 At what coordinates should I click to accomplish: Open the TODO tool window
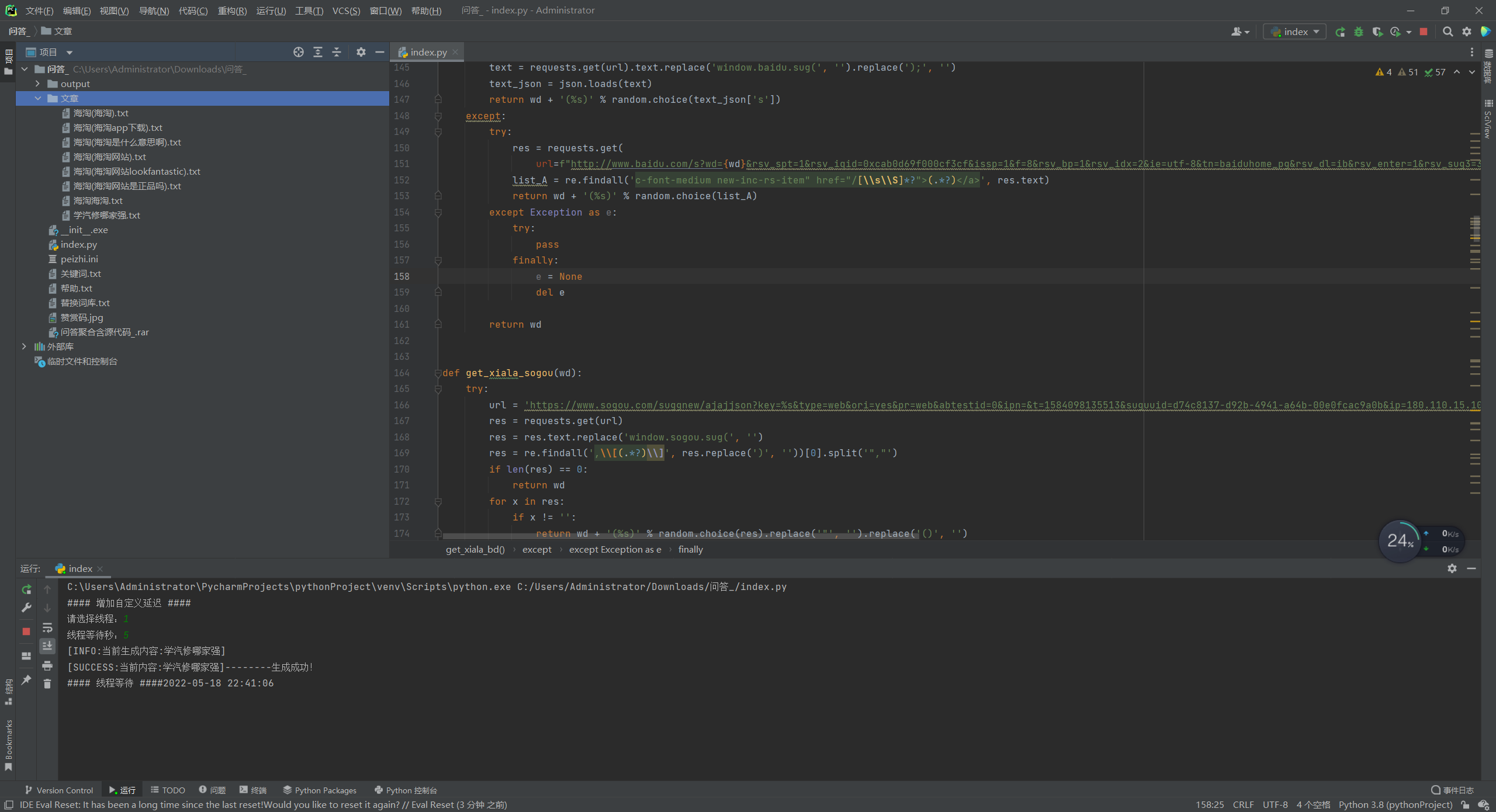click(168, 790)
